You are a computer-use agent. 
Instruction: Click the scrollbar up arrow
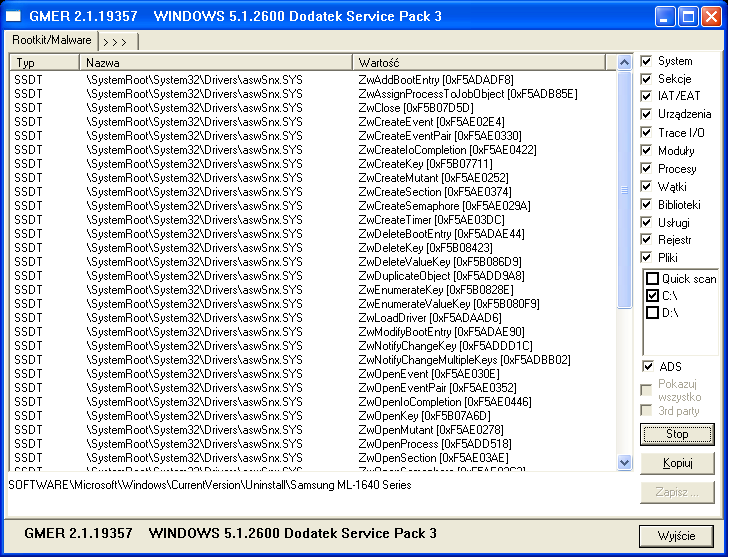click(x=624, y=62)
